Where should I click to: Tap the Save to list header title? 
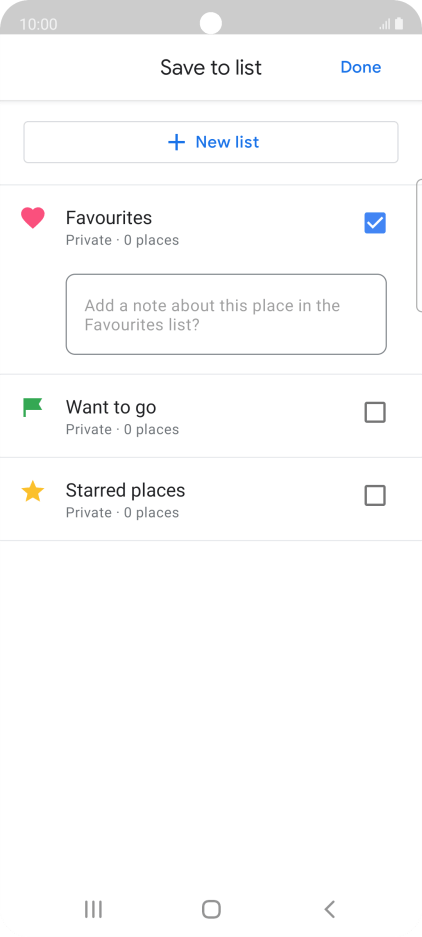(x=211, y=68)
